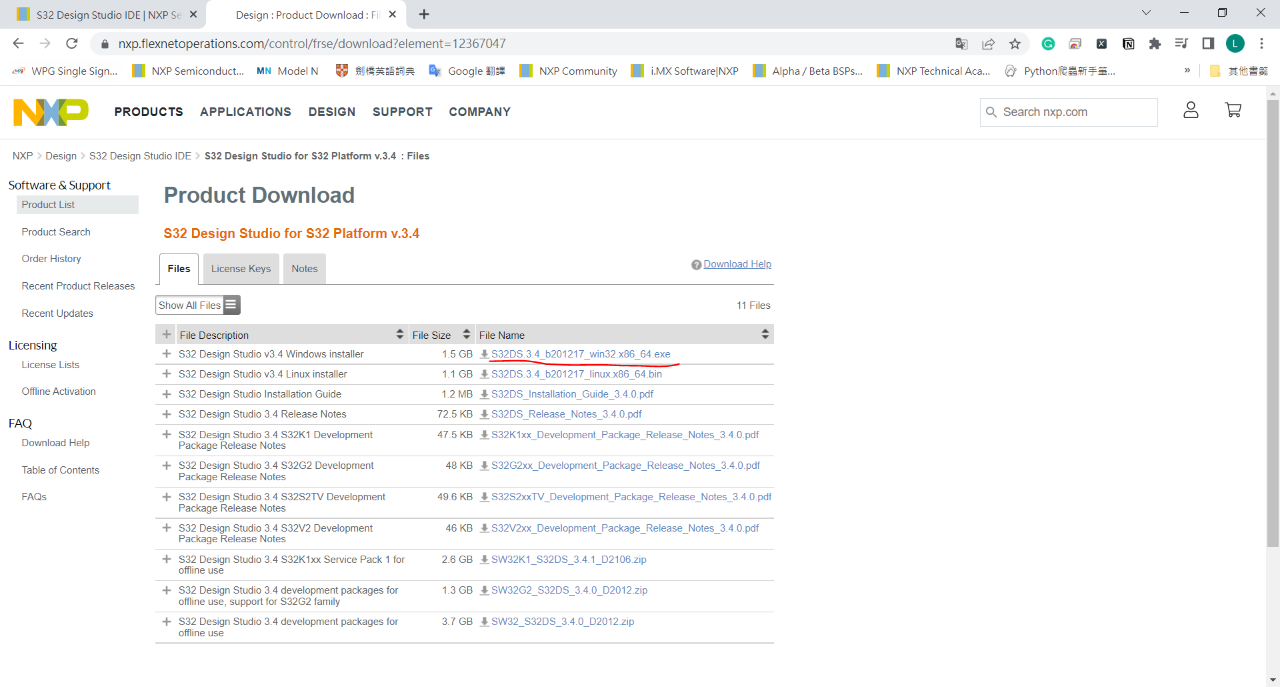1280x687 pixels.
Task: Bookmark this page with the star icon
Action: (1015, 44)
